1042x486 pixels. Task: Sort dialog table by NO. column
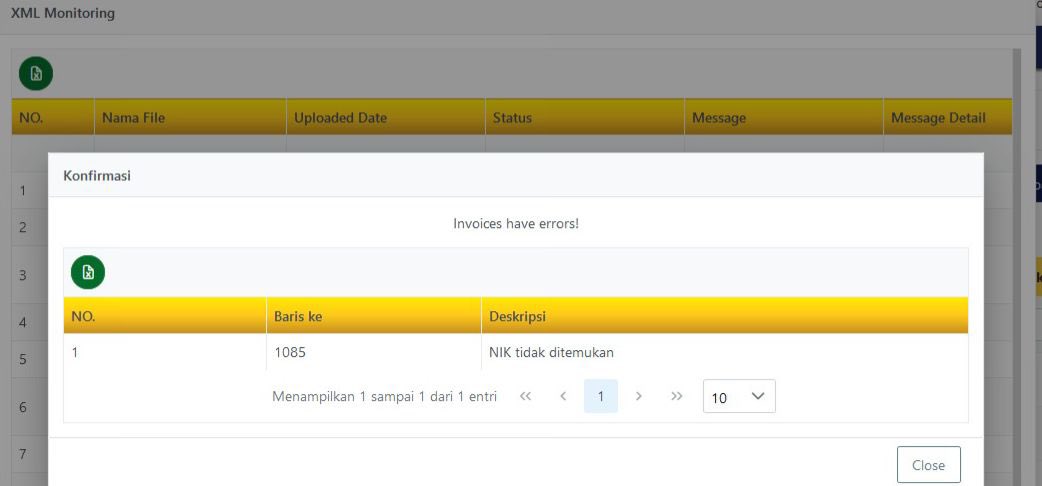tap(165, 316)
